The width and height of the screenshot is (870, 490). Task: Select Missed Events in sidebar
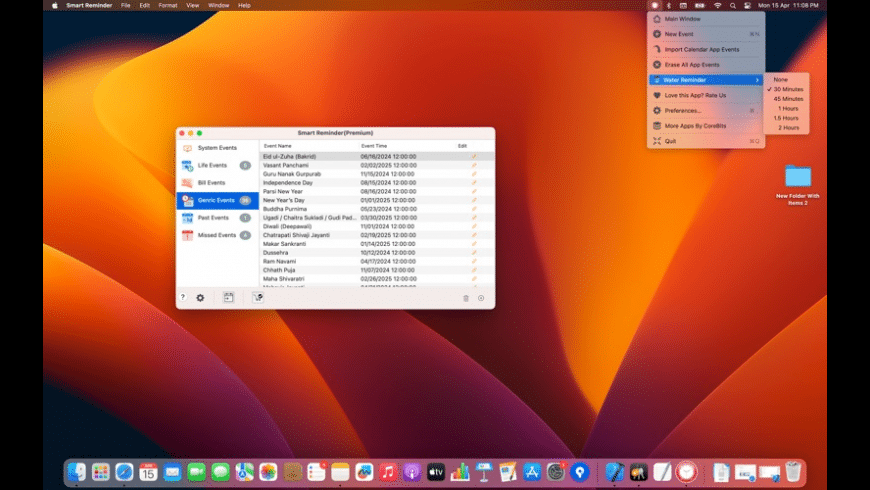click(218, 235)
